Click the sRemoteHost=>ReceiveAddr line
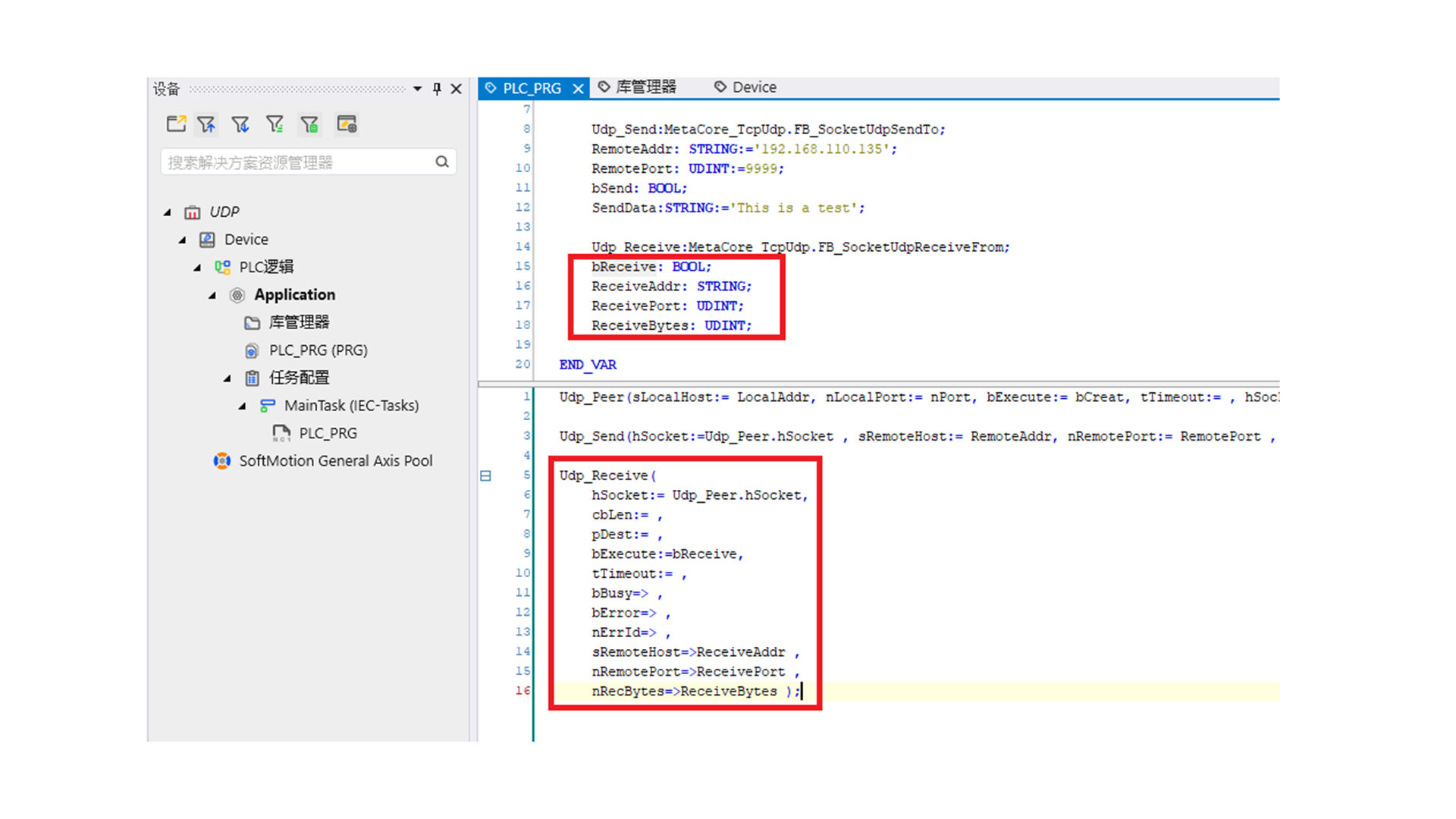The image size is (1456, 819). click(695, 652)
